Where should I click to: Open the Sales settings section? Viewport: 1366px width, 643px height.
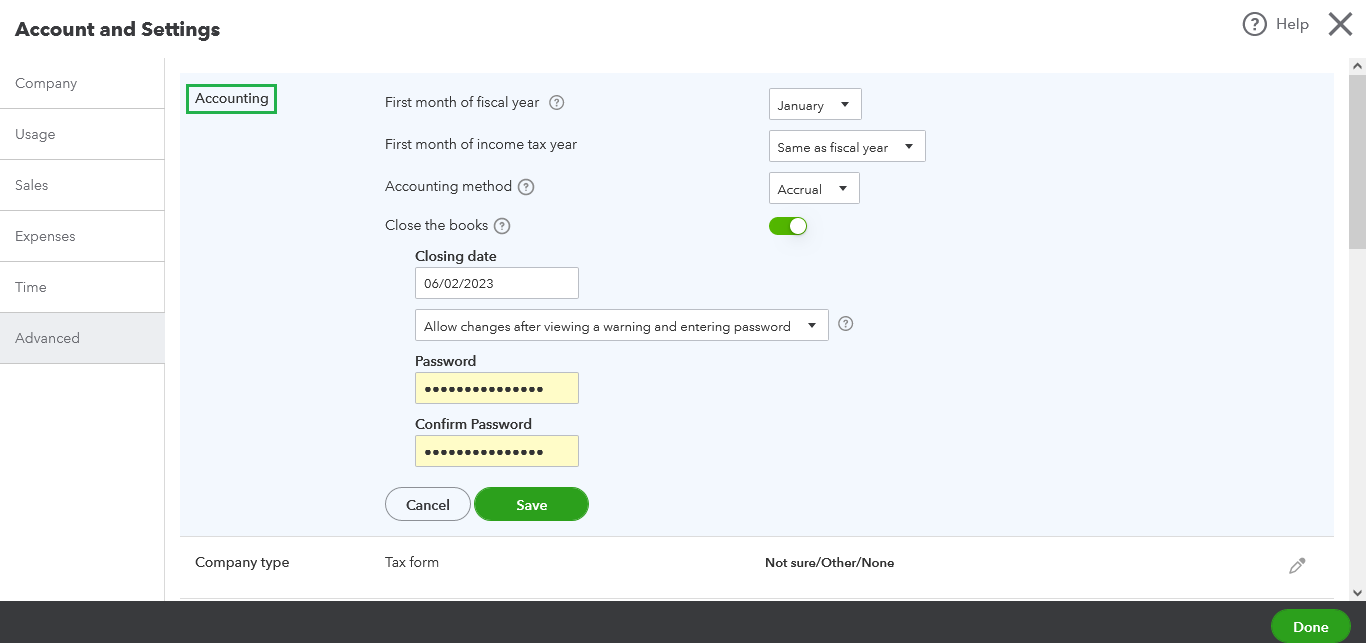click(x=31, y=185)
